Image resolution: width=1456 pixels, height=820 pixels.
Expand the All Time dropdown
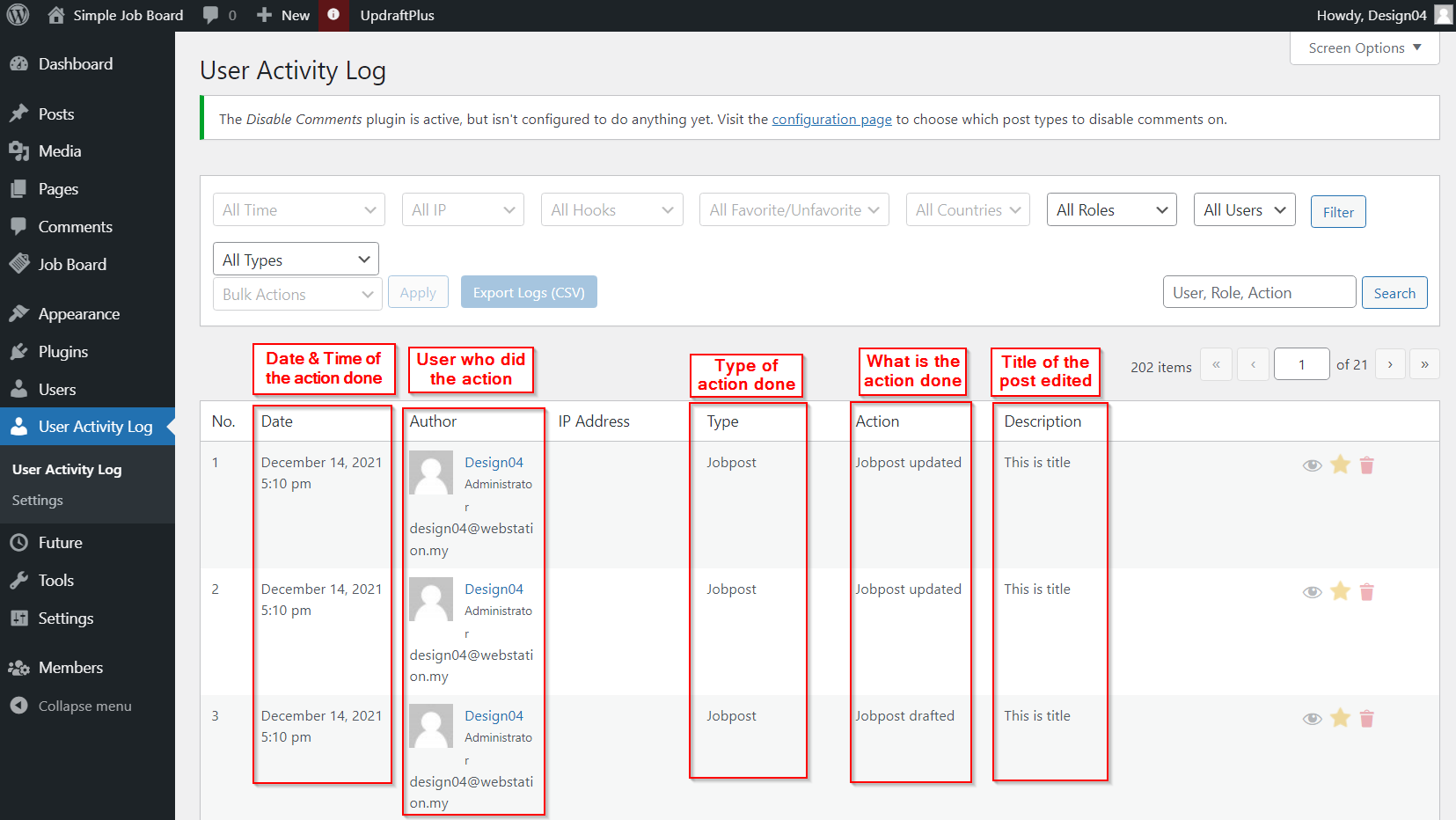(x=299, y=209)
